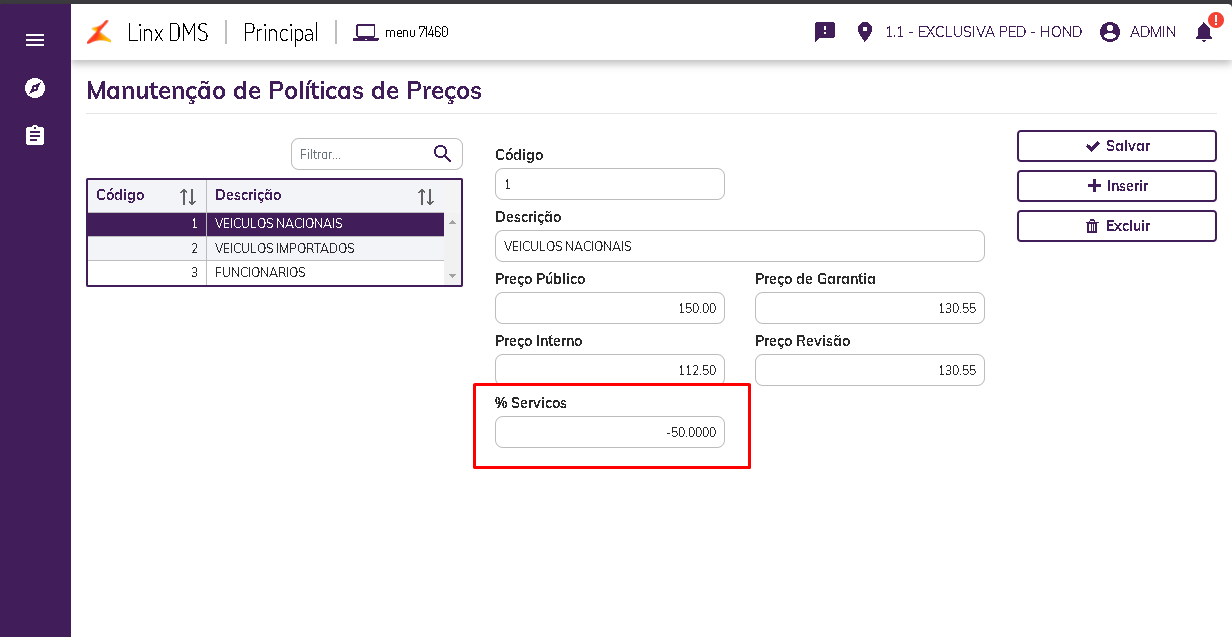This screenshot has height=637, width=1232.
Task: Open the clipboard tasks icon
Action: click(35, 135)
